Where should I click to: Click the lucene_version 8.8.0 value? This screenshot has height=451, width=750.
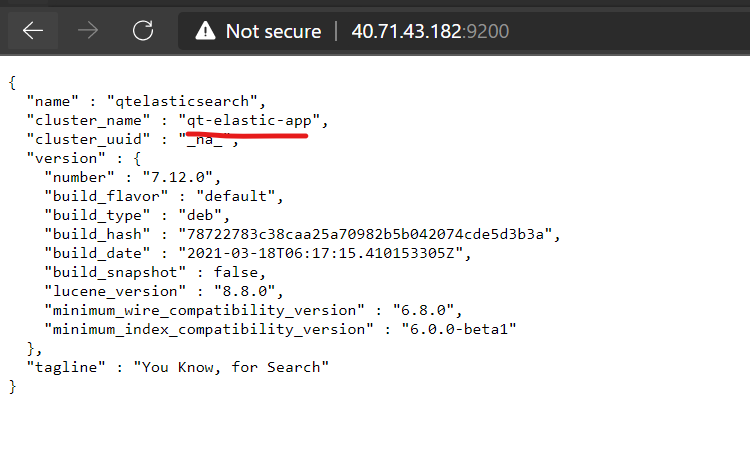pyautogui.click(x=244, y=291)
